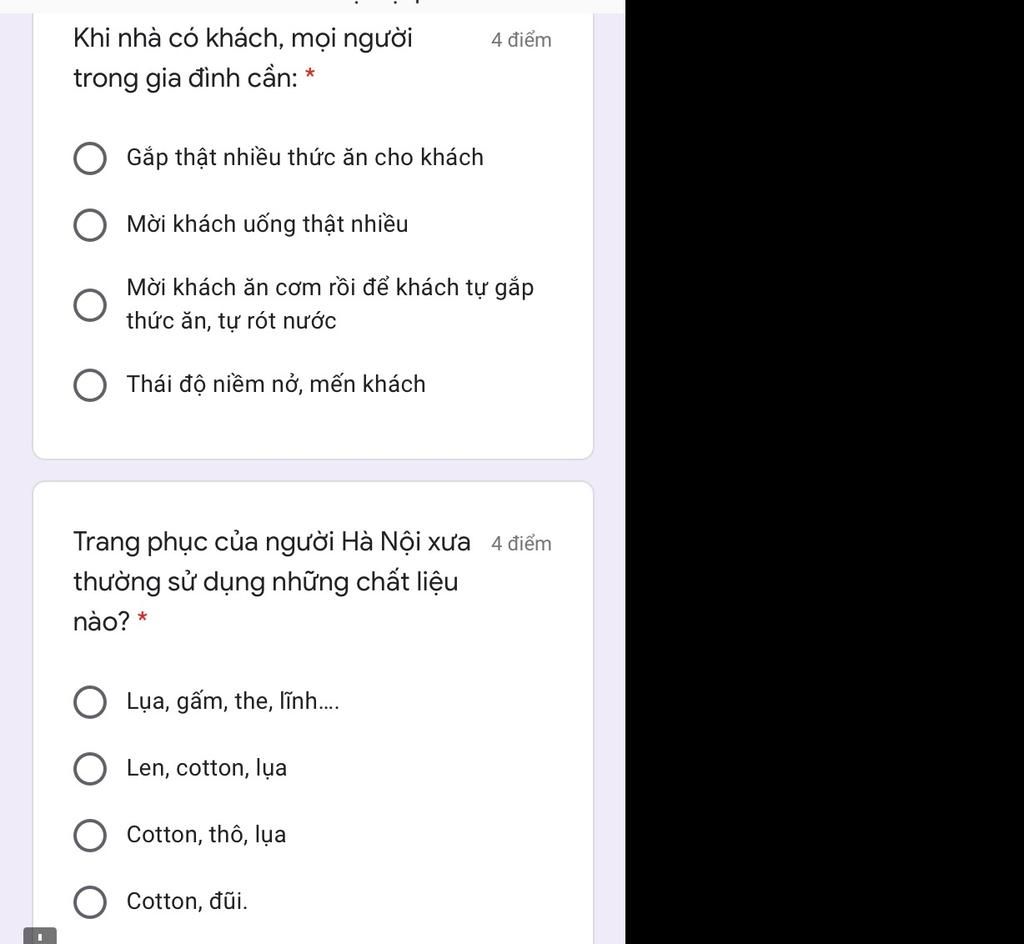Screen dimensions: 1024x944
Task: Click the report problem icon at bottom-left
Action: [40, 936]
